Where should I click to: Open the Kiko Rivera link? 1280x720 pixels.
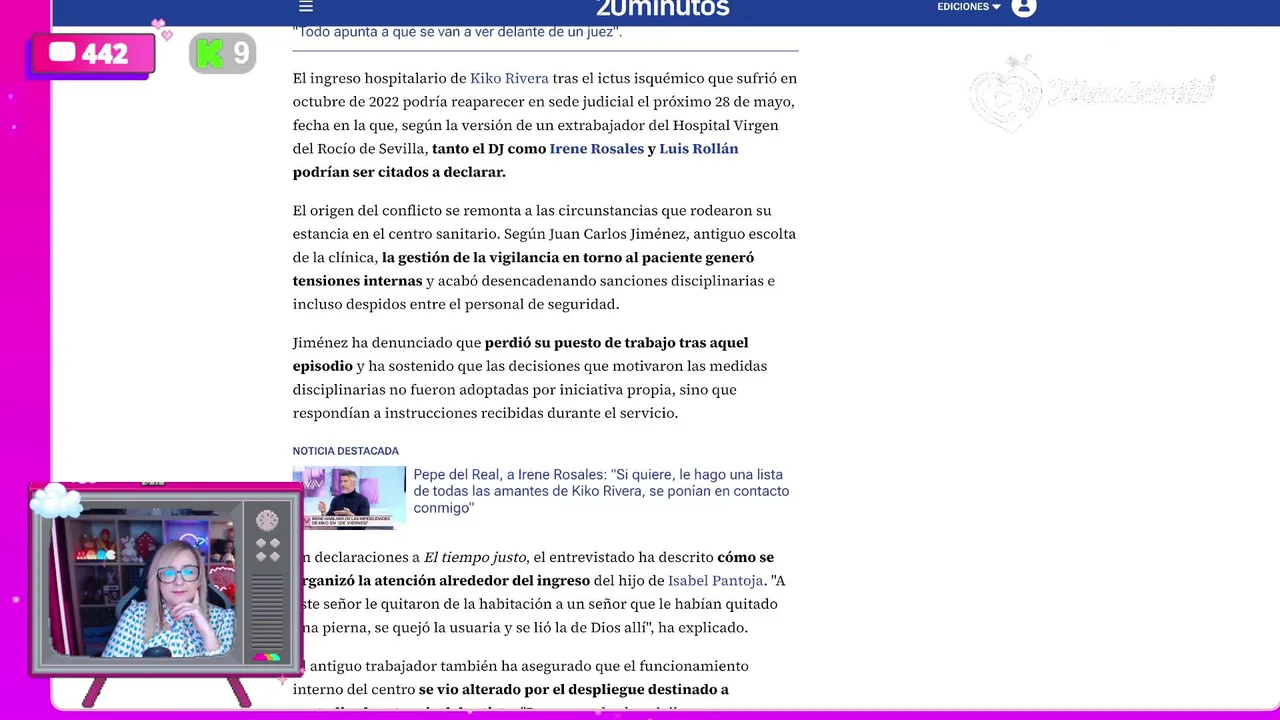(509, 78)
